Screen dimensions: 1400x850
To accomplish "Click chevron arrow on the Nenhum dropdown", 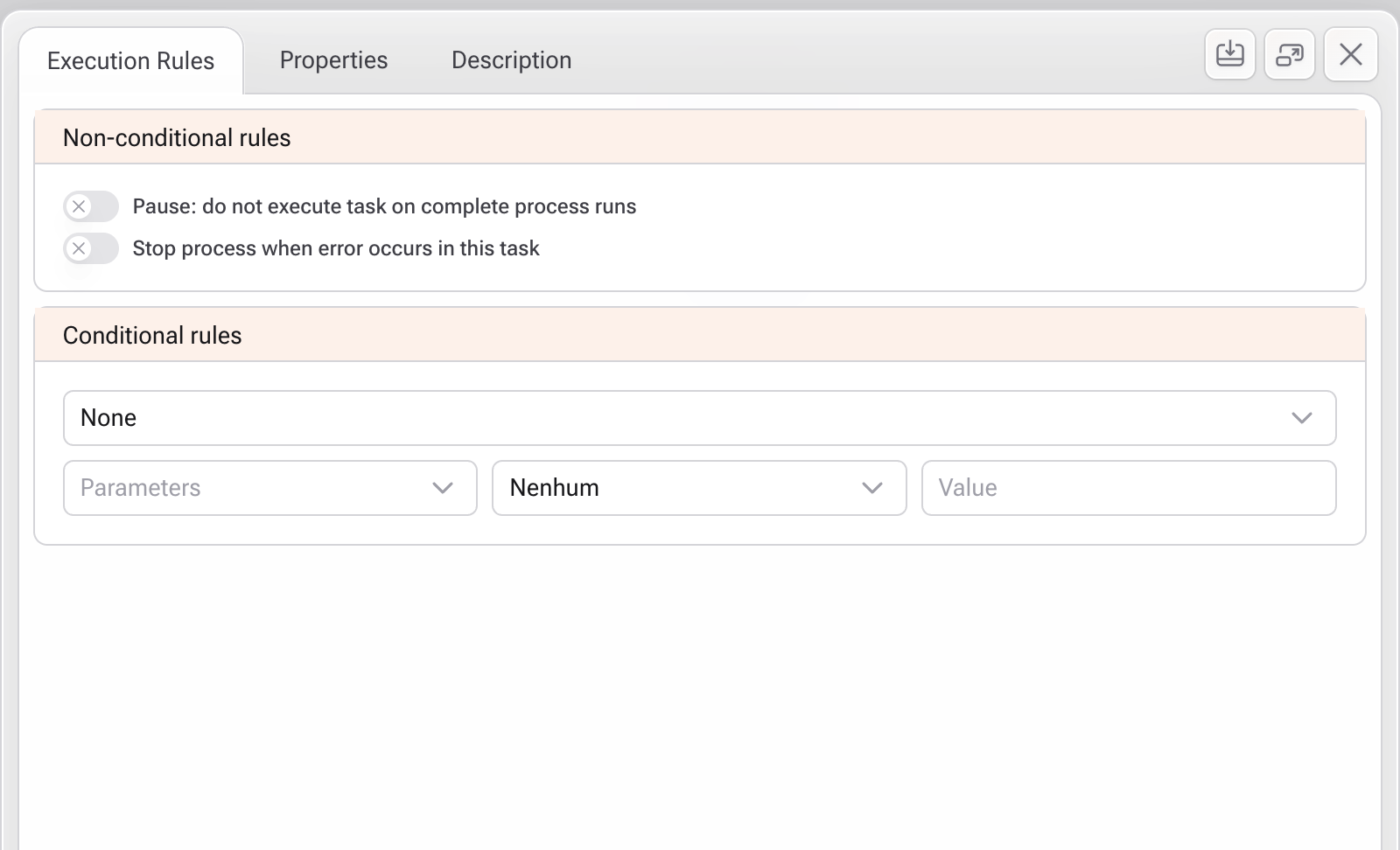I will tap(871, 488).
